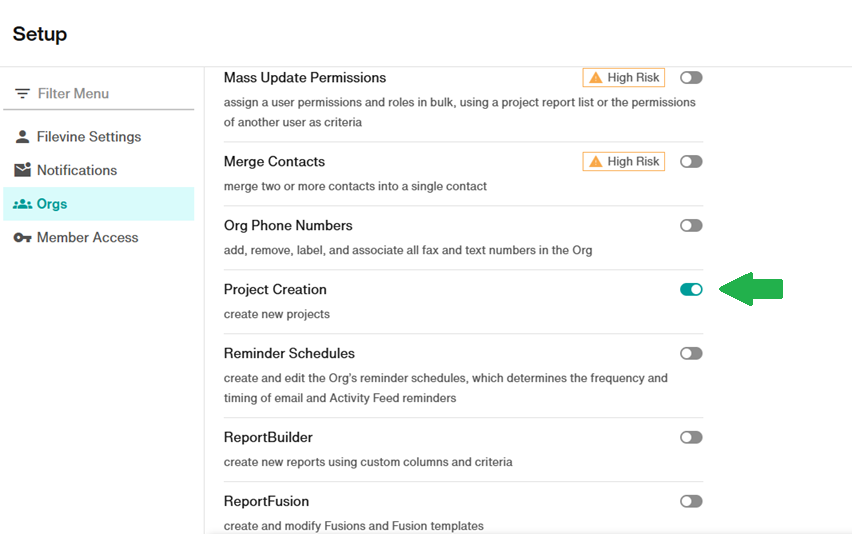Image resolution: width=852 pixels, height=534 pixels.
Task: Turn on the ReportFusion toggle
Action: pyautogui.click(x=691, y=501)
